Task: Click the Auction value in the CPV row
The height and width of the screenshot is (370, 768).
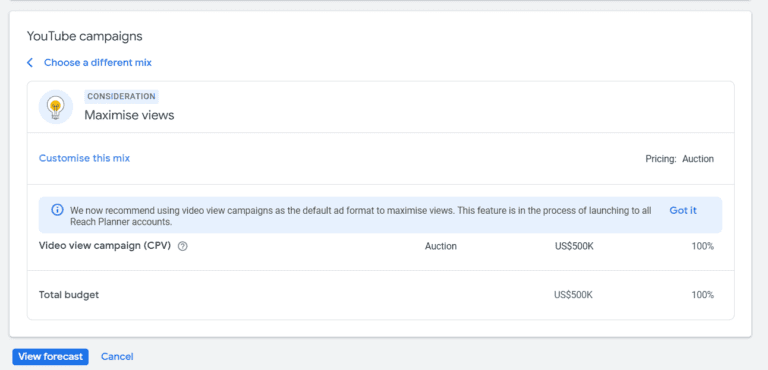Action: point(441,247)
